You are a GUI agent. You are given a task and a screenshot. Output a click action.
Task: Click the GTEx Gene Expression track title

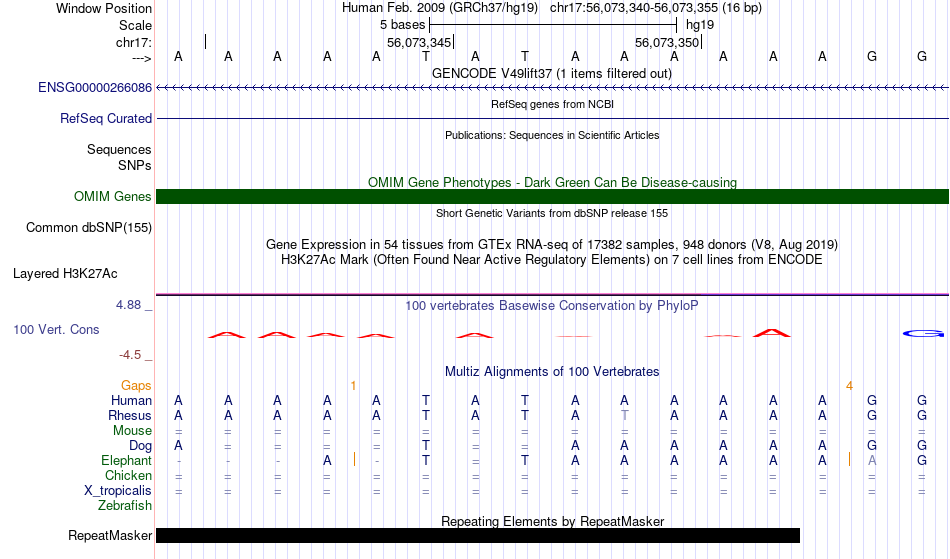pyautogui.click(x=551, y=245)
